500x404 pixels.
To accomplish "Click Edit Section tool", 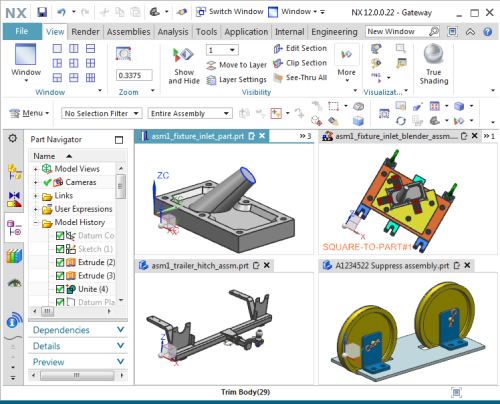I will [x=300, y=49].
